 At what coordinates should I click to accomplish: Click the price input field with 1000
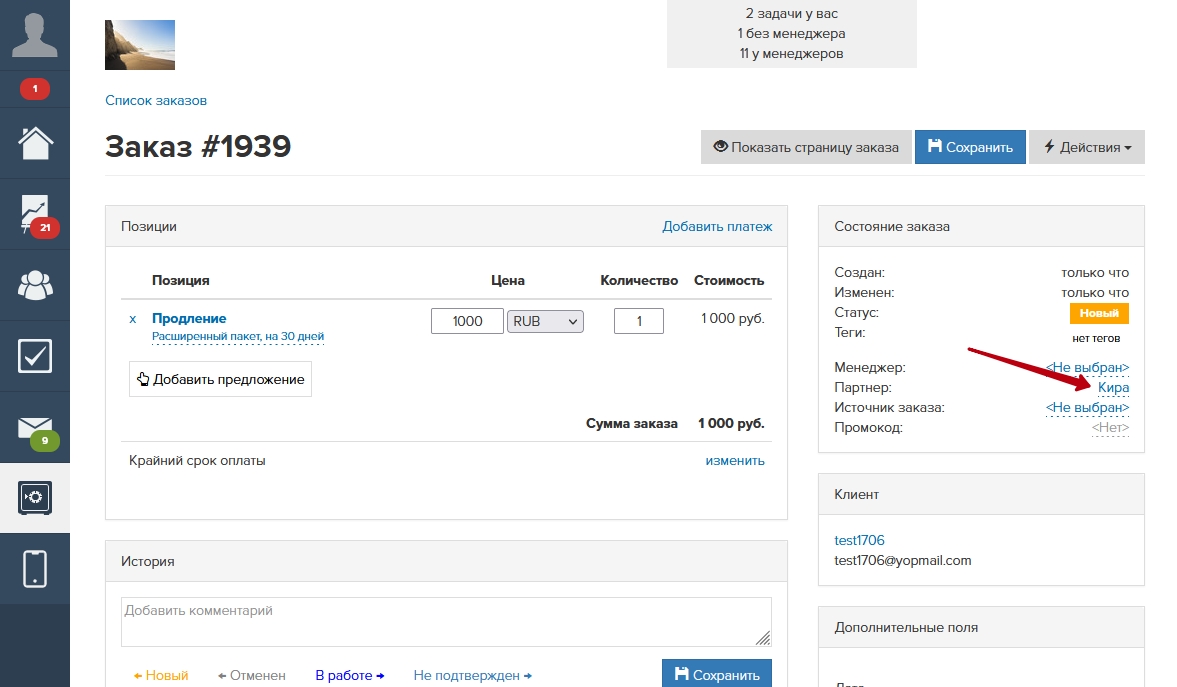point(467,321)
